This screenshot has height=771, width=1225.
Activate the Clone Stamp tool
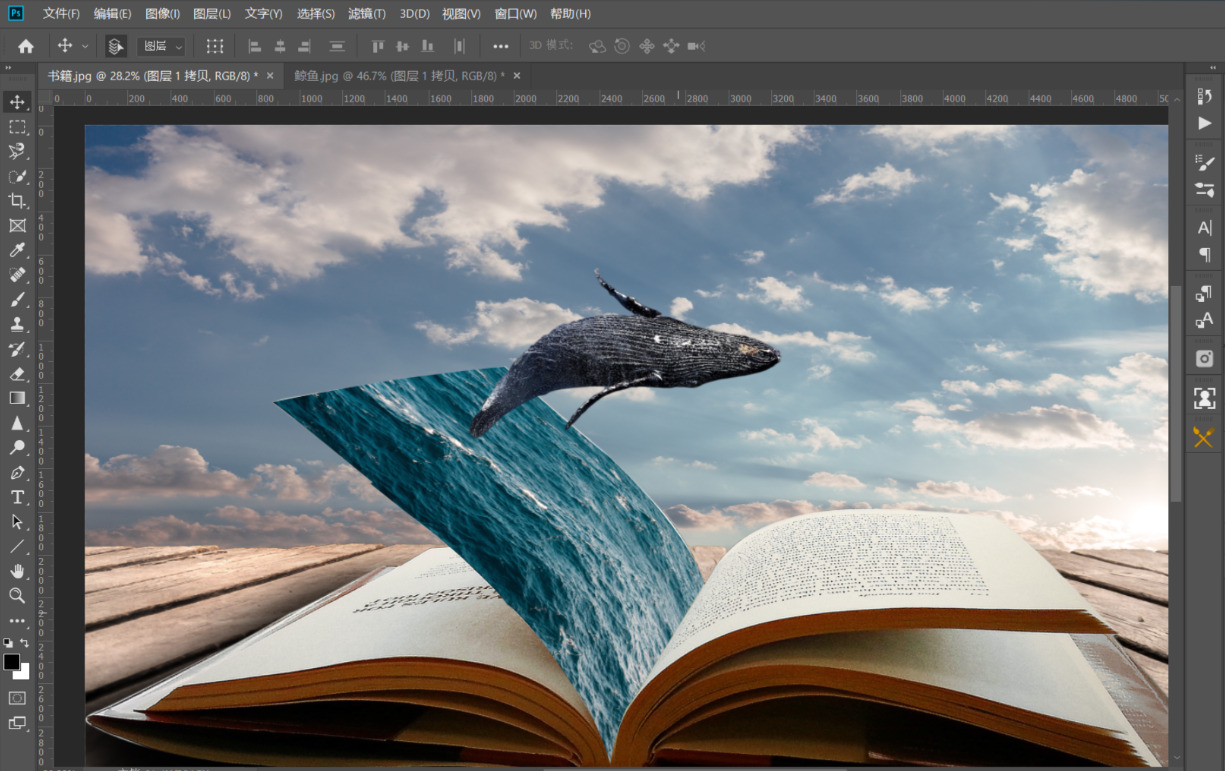click(x=17, y=324)
